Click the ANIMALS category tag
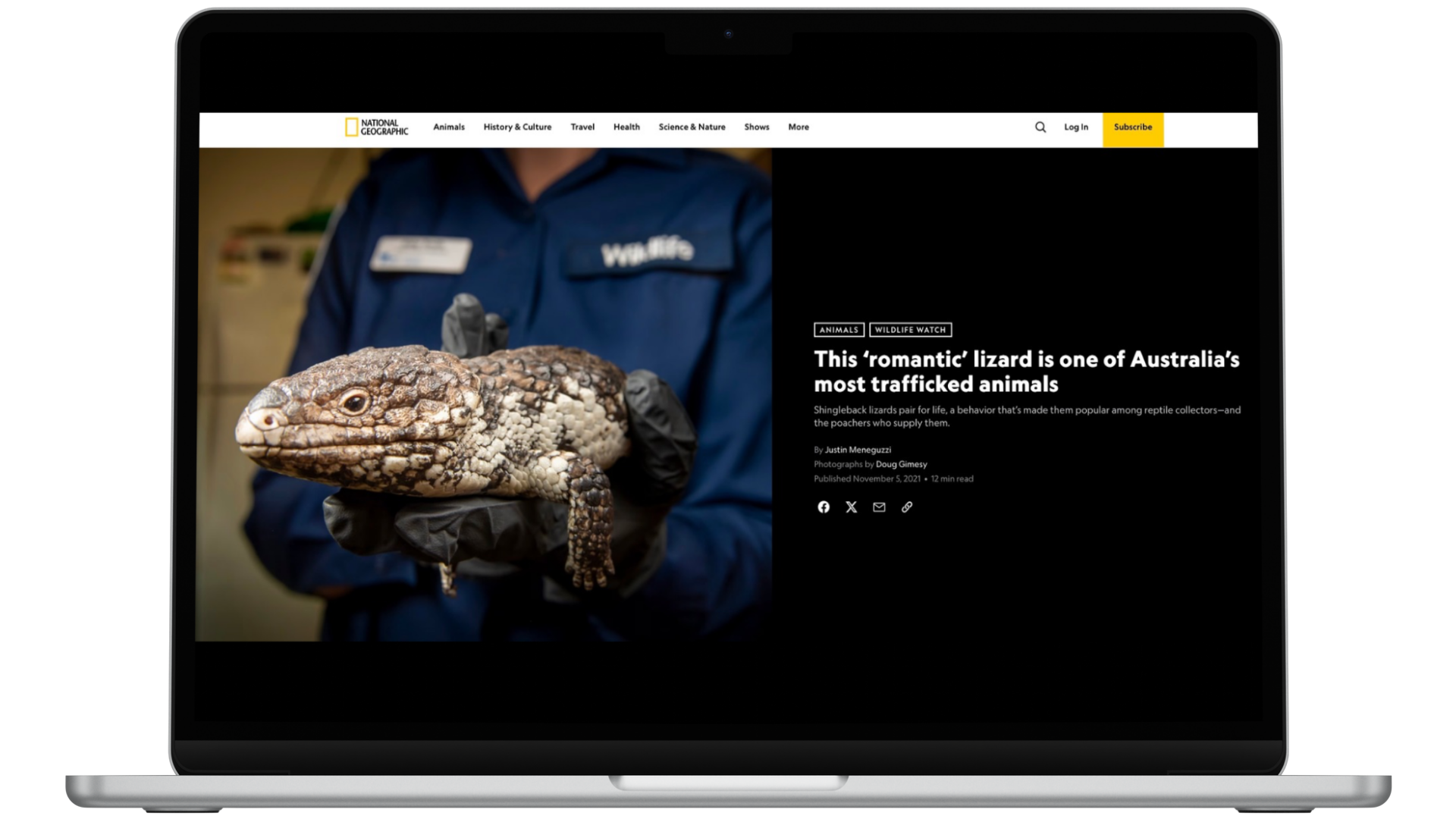 pyautogui.click(x=839, y=330)
